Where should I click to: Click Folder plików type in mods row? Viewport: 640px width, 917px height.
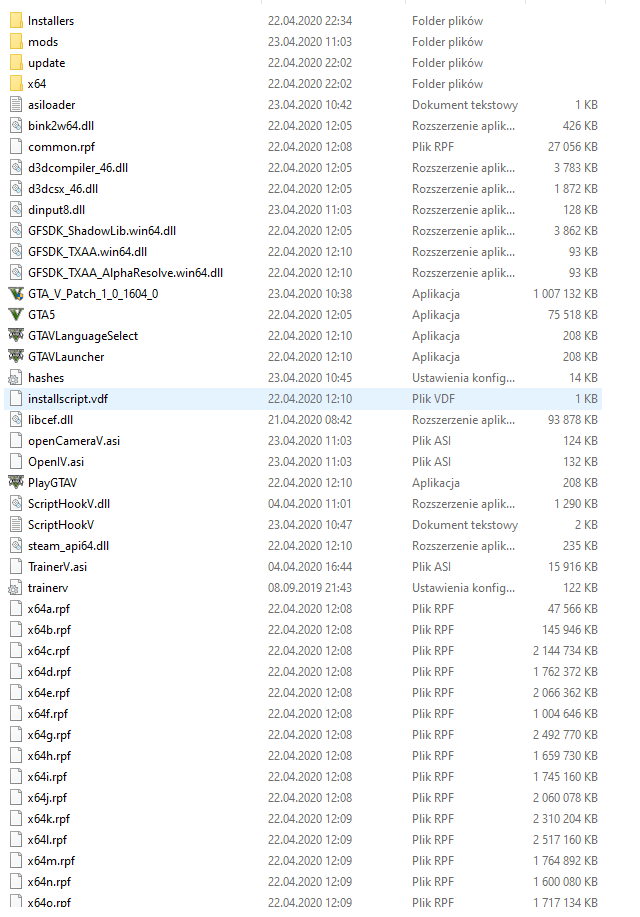click(448, 42)
